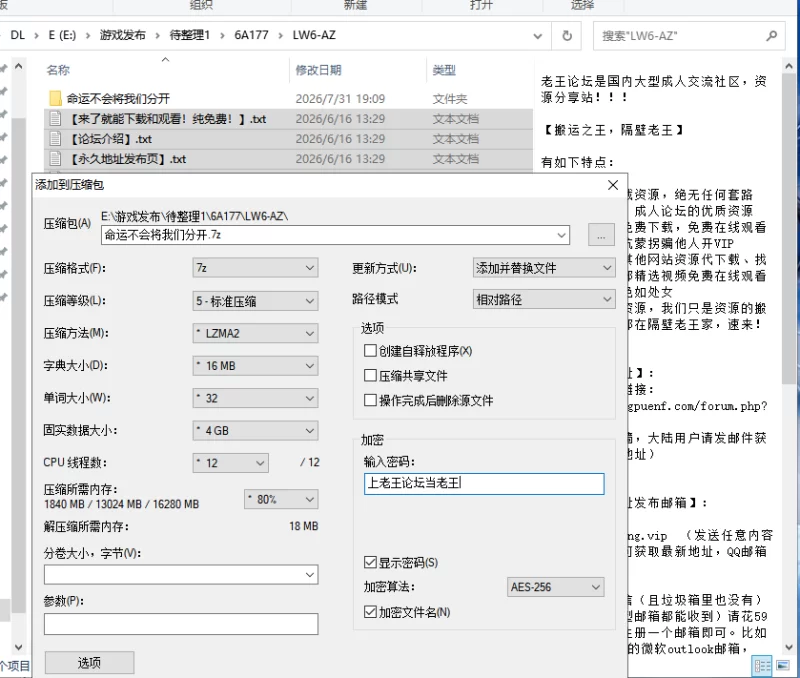Click the refresh icon in the address bar
800x678 pixels.
pos(567,36)
